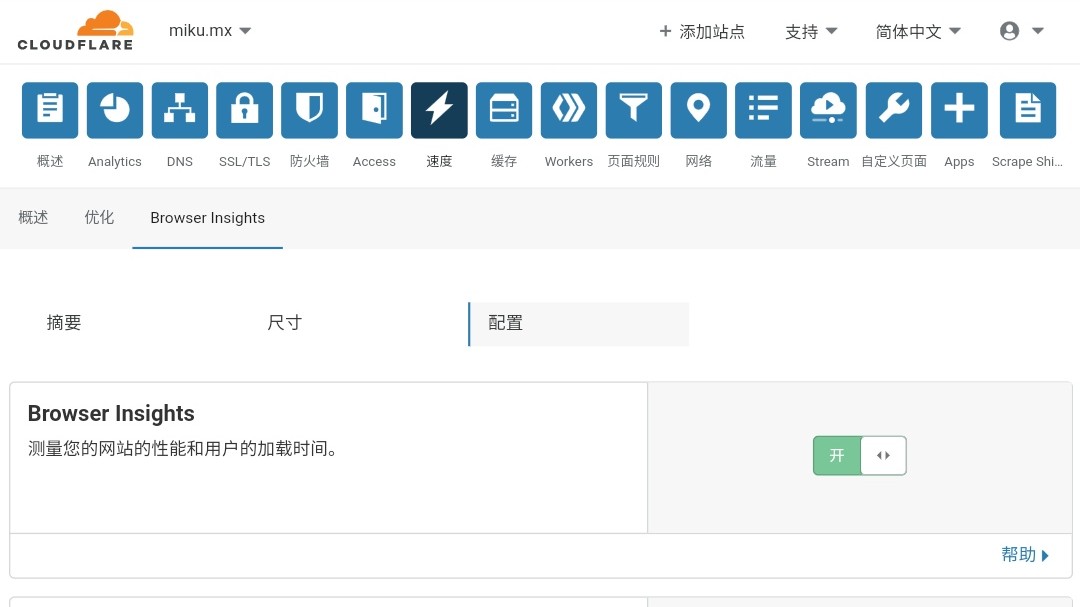Open the Stream cloud play icon
The image size is (1080, 607).
(828, 110)
